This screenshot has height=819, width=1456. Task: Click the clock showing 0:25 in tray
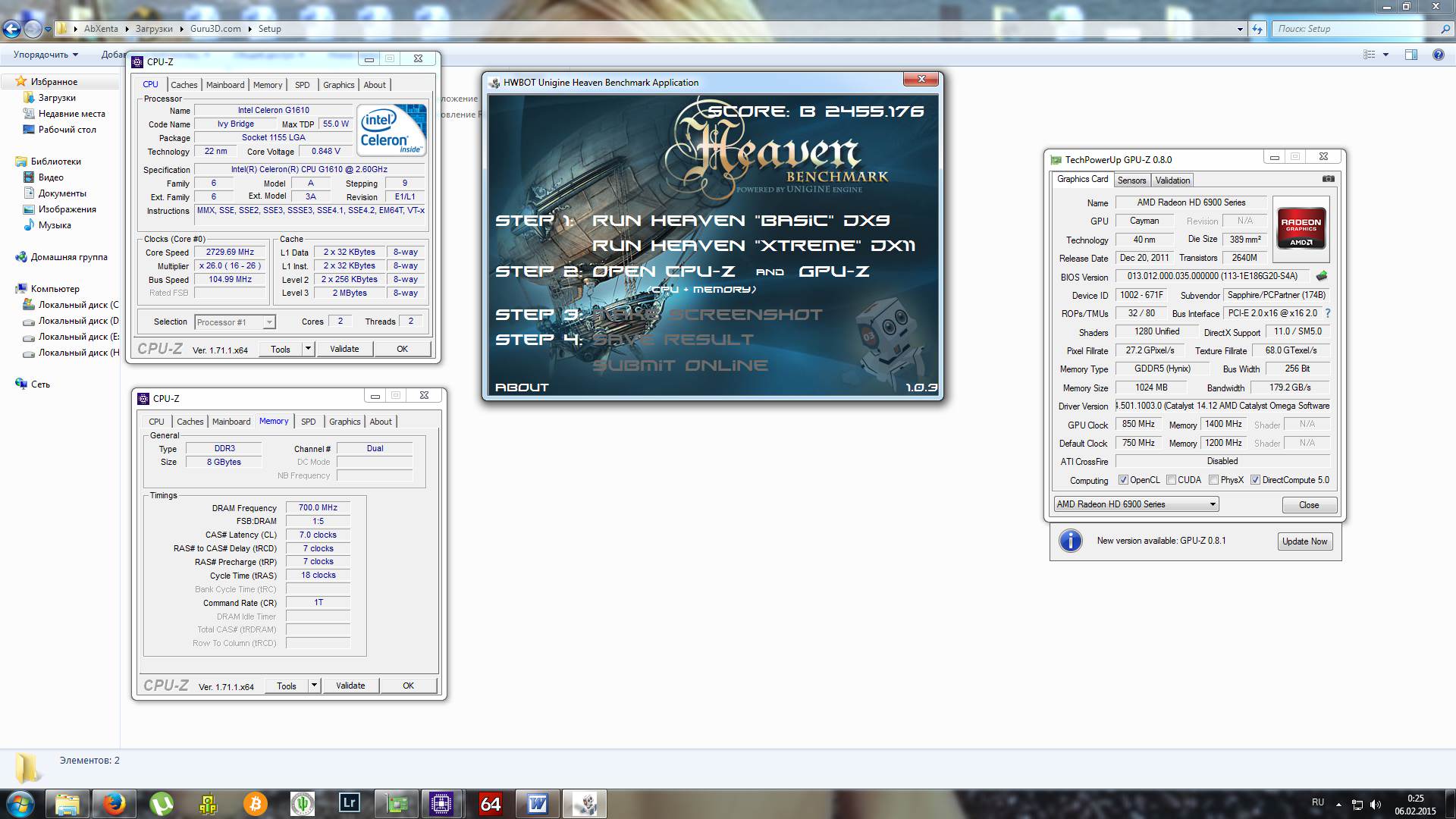pyautogui.click(x=1415, y=799)
